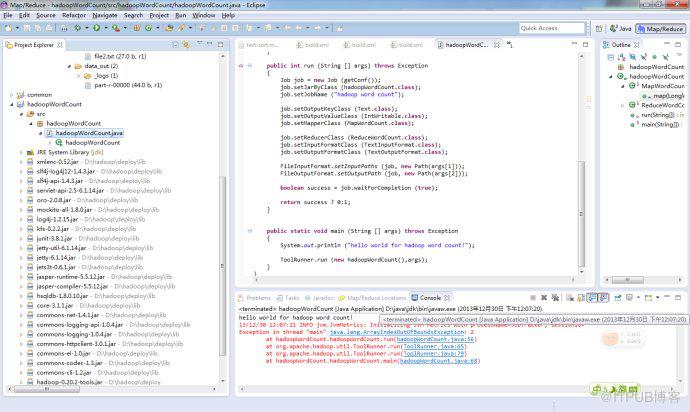Viewport: 690px width, 412px height.
Task: Expand the common project node
Action: point(11,95)
